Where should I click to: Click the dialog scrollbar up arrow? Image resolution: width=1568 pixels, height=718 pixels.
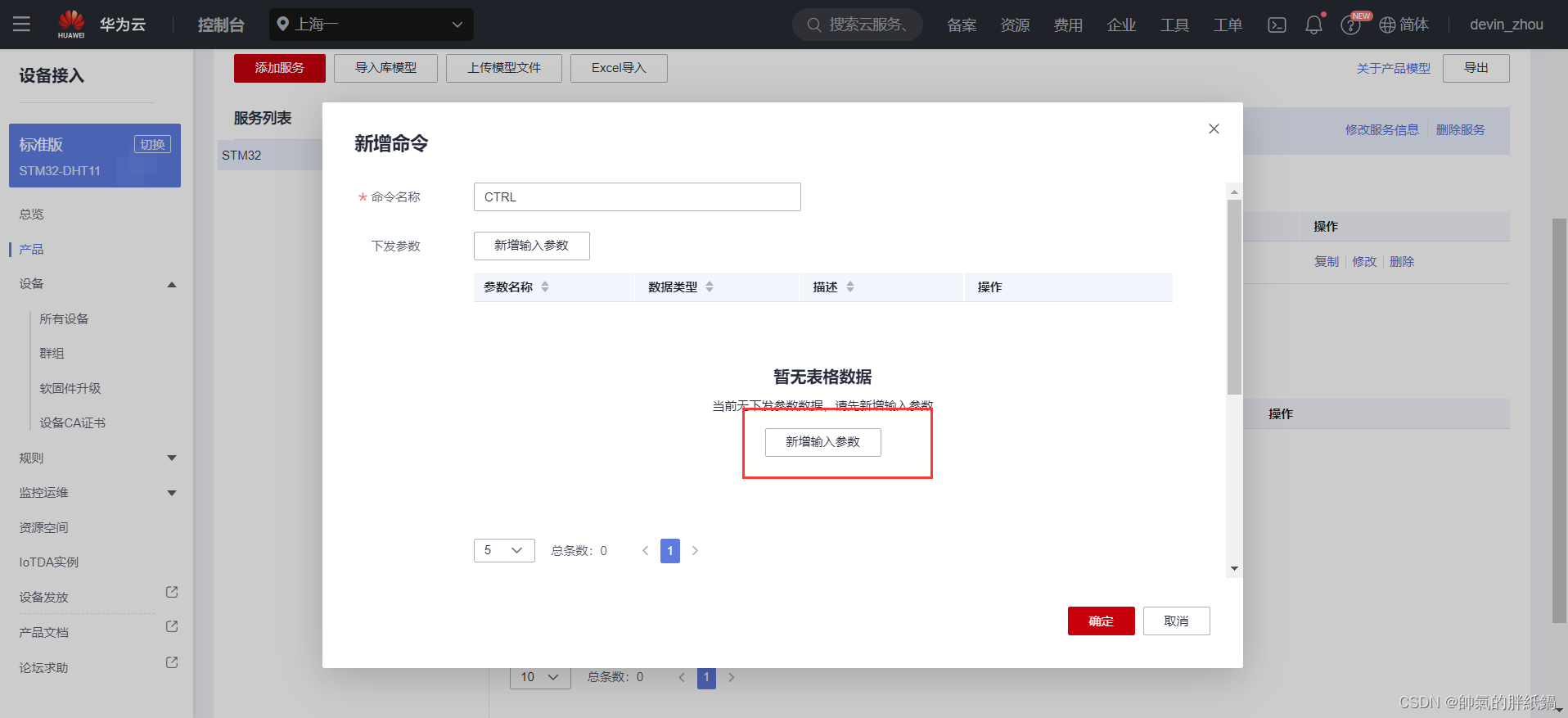[1234, 192]
